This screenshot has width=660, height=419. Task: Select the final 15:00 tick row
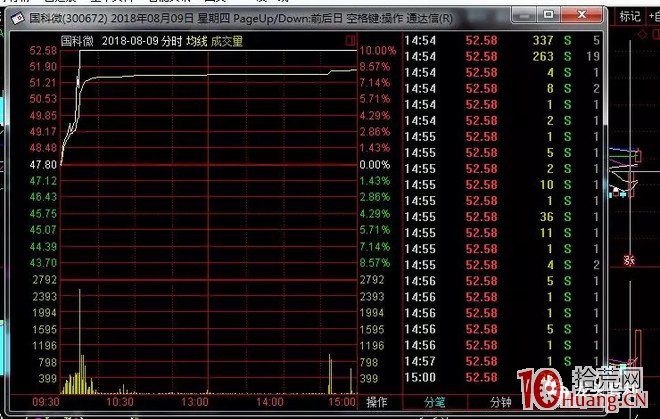click(x=503, y=377)
